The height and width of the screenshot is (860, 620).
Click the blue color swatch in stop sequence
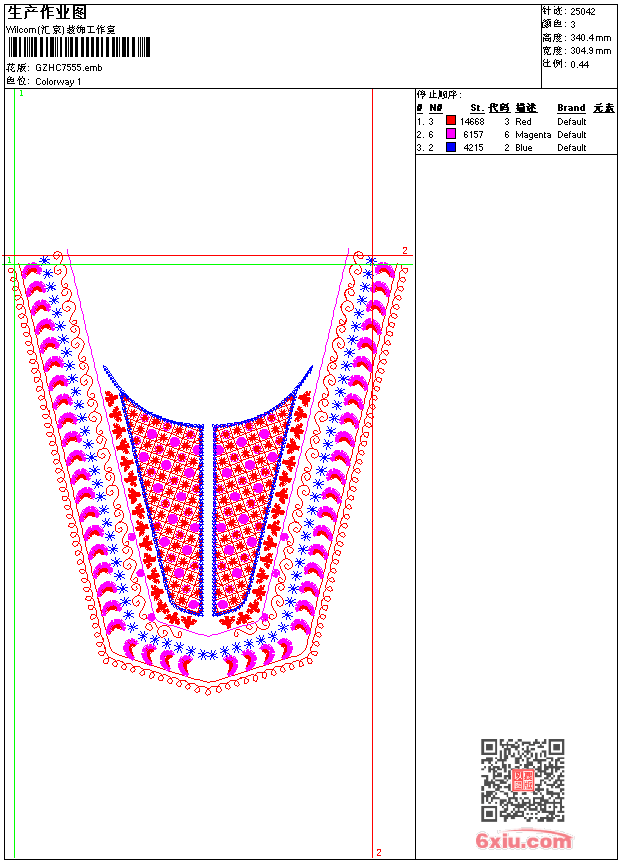[451, 147]
